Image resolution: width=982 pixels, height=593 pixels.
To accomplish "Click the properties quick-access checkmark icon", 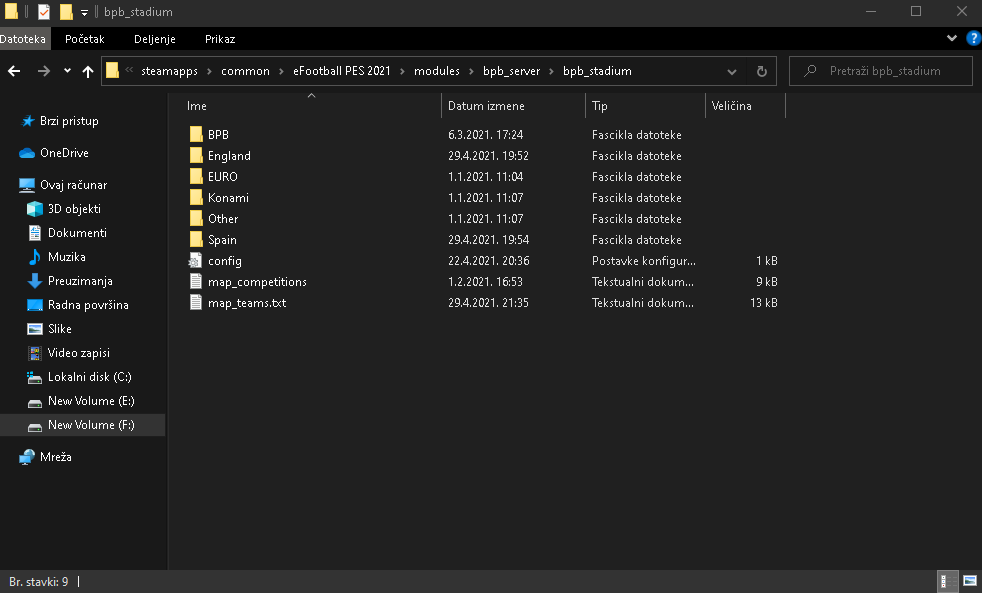I will [x=44, y=12].
